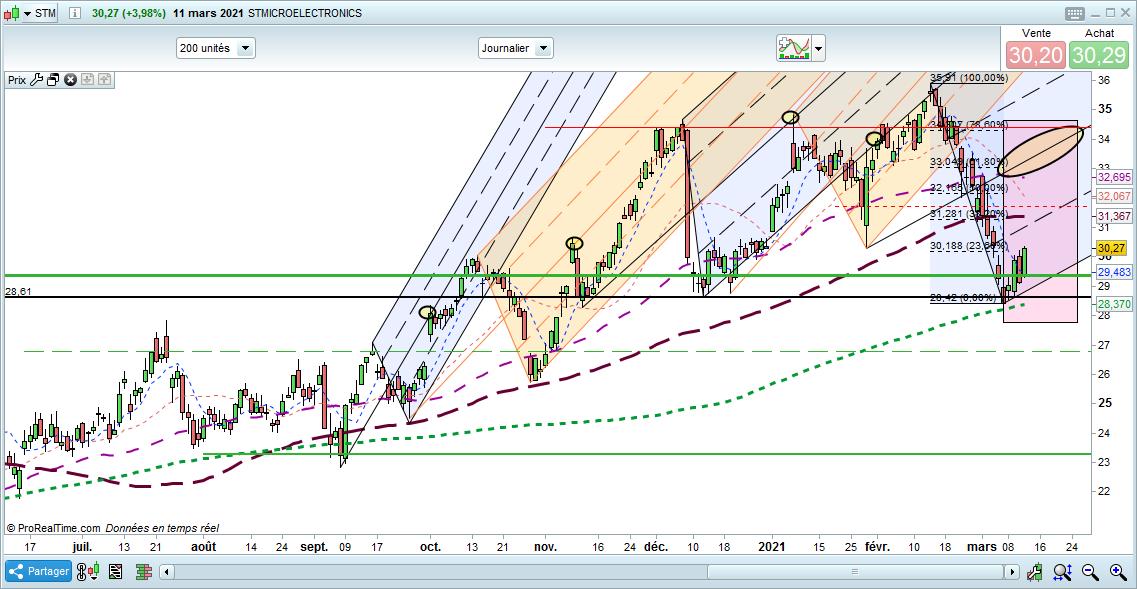Click the Achat 30,29 buy button
The width and height of the screenshot is (1137, 589).
[x=1099, y=54]
